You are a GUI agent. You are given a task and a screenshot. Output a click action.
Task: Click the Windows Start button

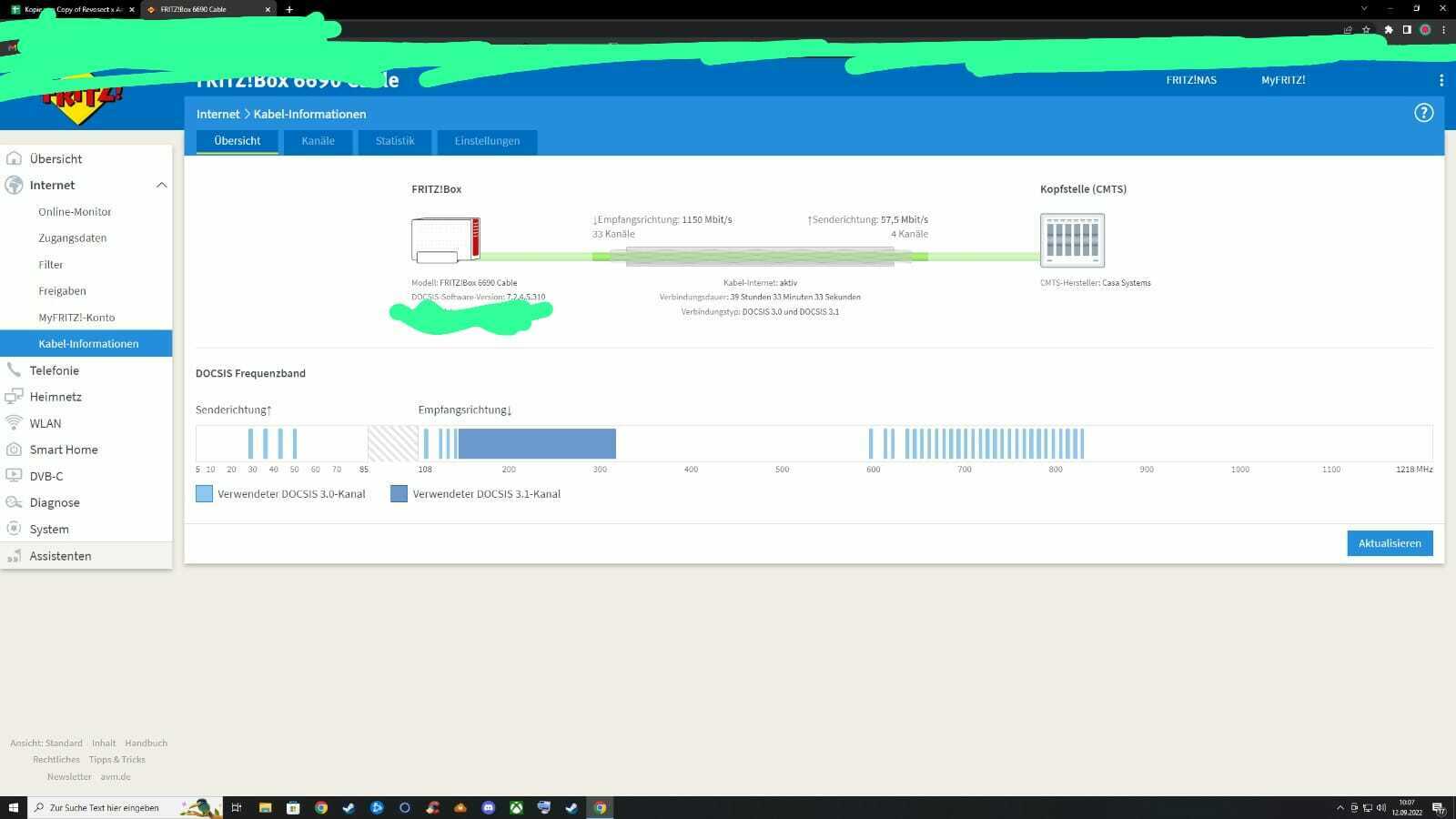(x=14, y=807)
